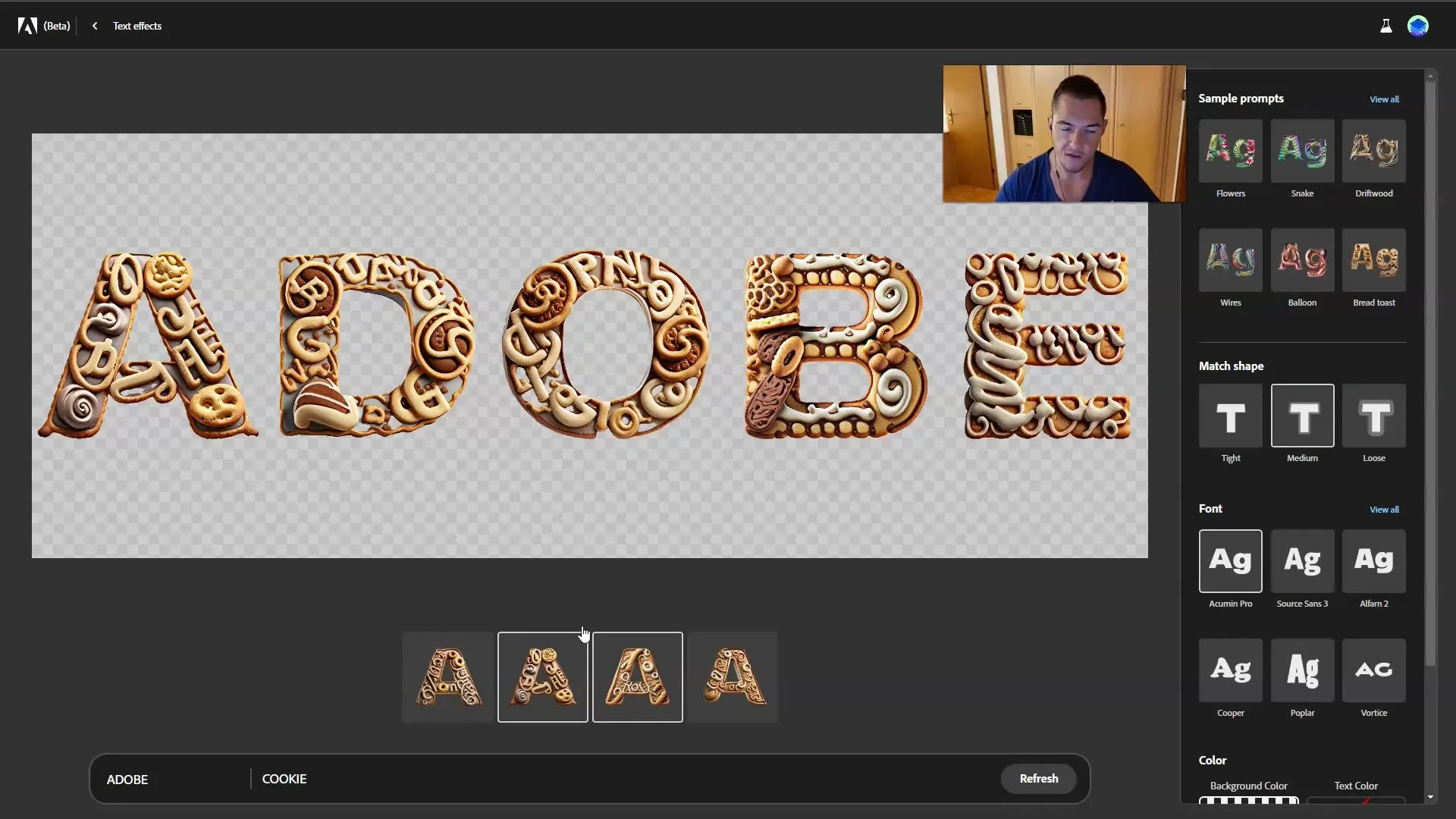Select Medium match shape option
The width and height of the screenshot is (1456, 819).
click(x=1302, y=416)
